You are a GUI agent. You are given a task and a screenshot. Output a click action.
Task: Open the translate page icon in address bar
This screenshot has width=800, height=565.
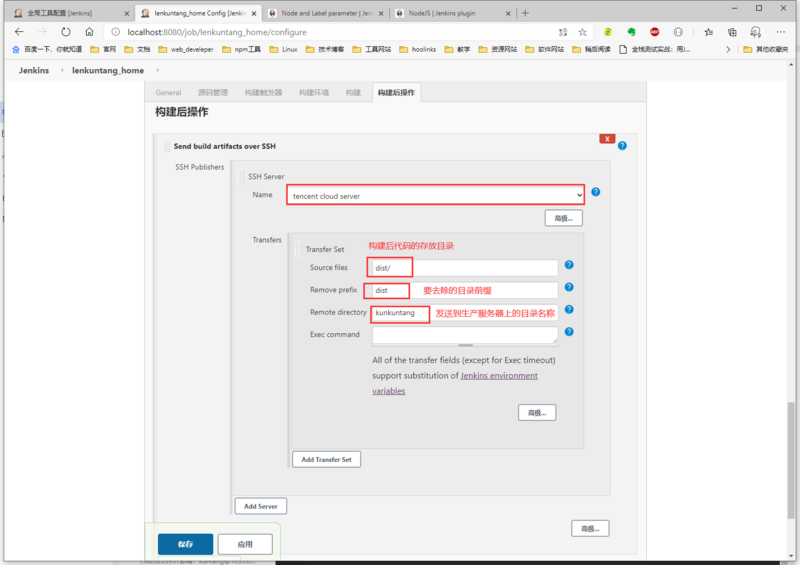(x=563, y=32)
